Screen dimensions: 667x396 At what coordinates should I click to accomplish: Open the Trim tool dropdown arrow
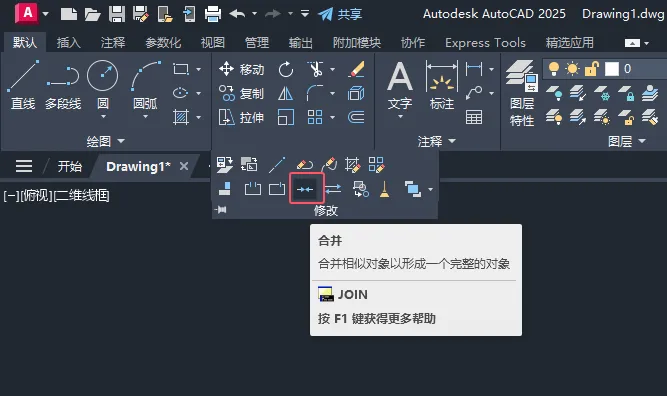tap(332, 69)
